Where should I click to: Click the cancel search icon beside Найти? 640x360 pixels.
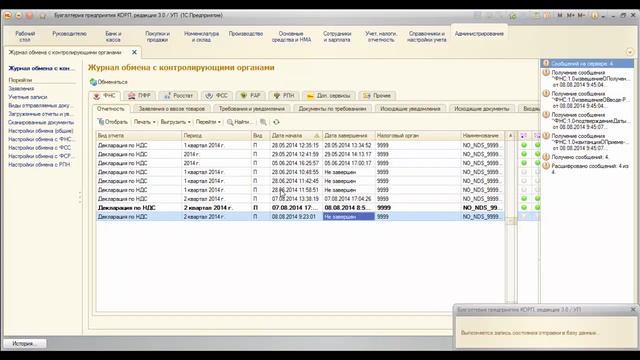[263, 122]
